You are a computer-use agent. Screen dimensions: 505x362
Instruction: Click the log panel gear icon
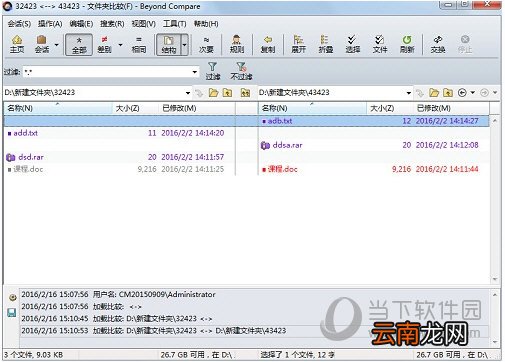[x=12, y=297]
